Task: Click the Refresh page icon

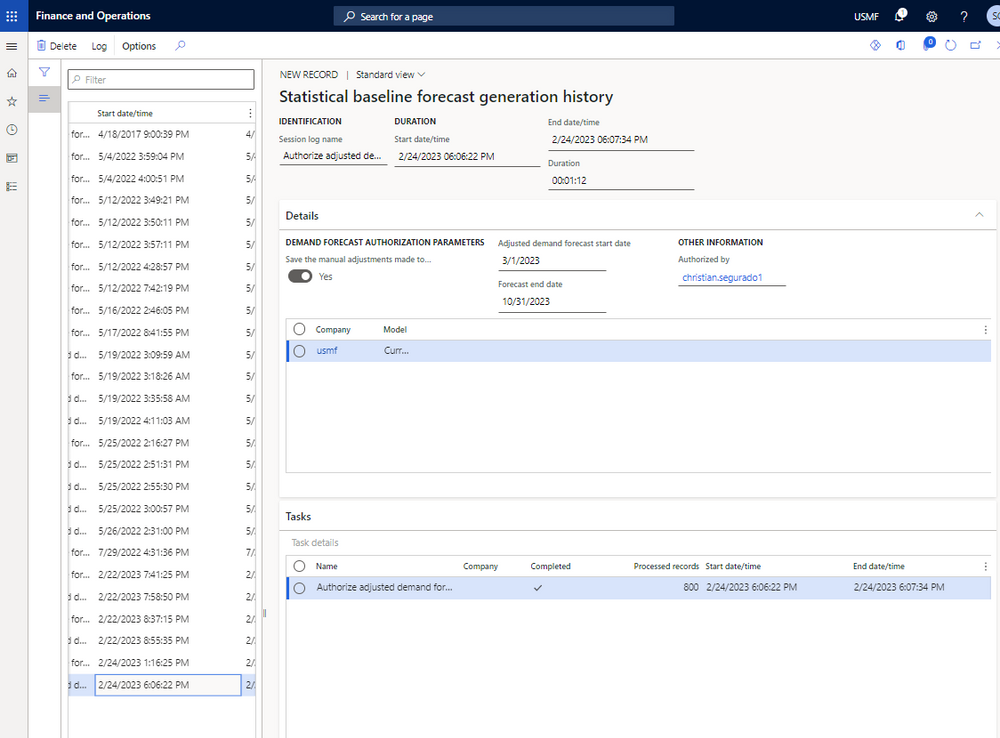Action: 951,46
